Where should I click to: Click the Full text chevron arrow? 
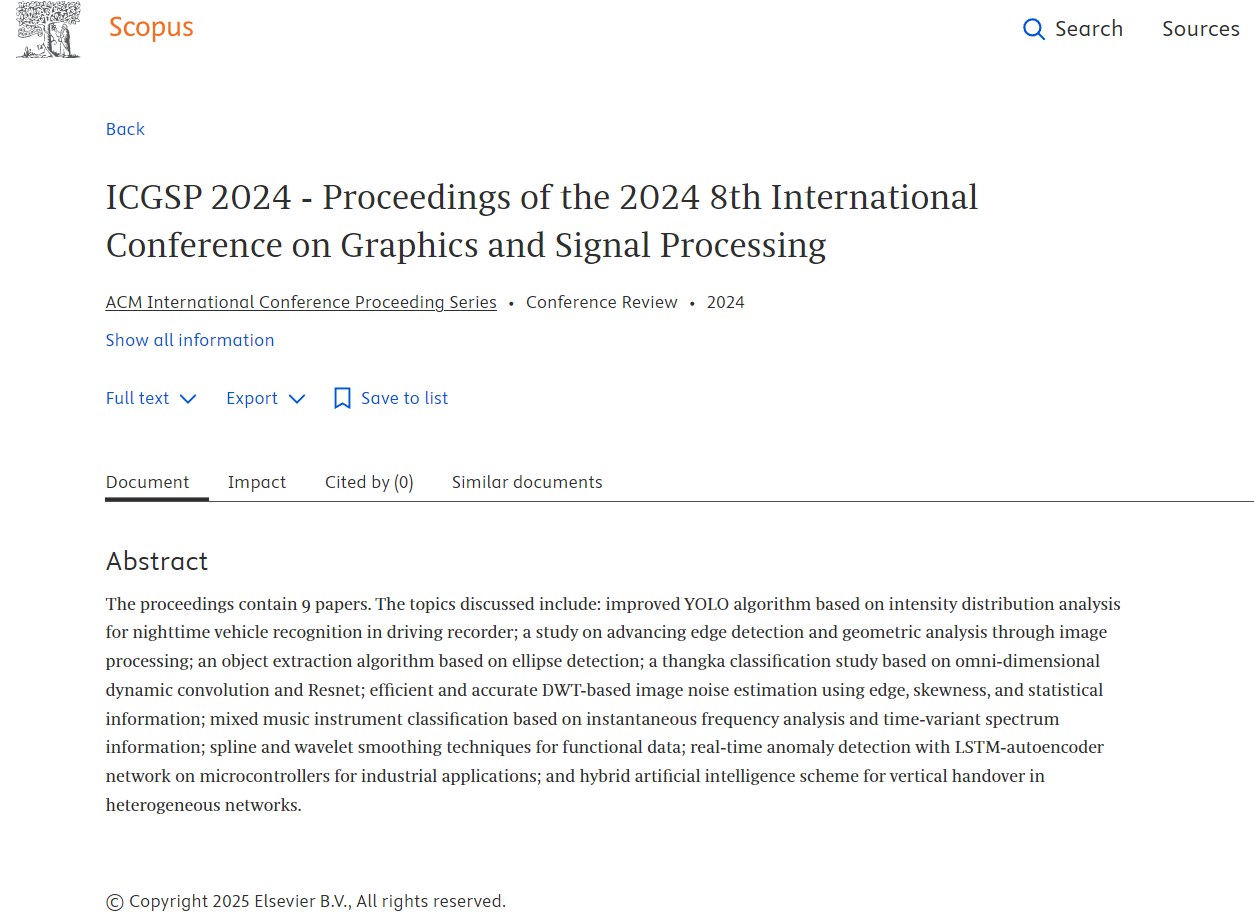[188, 399]
